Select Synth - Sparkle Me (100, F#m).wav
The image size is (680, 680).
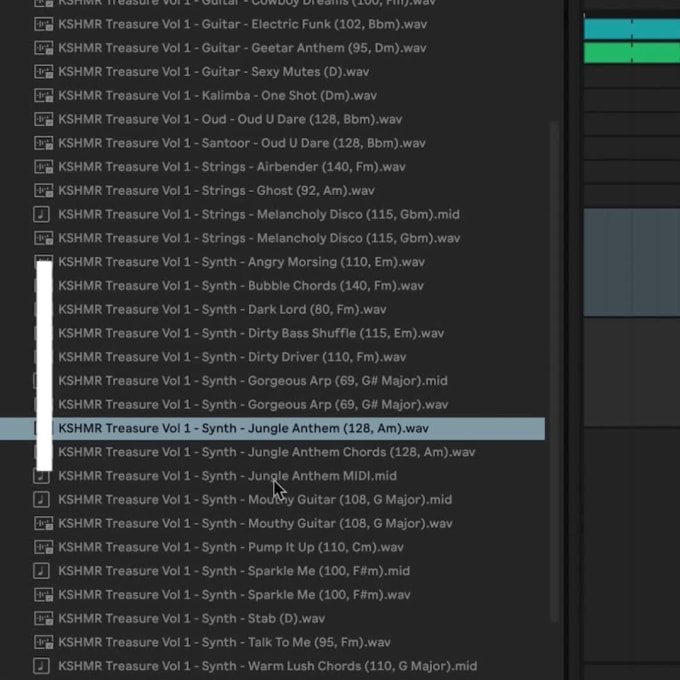(235, 595)
